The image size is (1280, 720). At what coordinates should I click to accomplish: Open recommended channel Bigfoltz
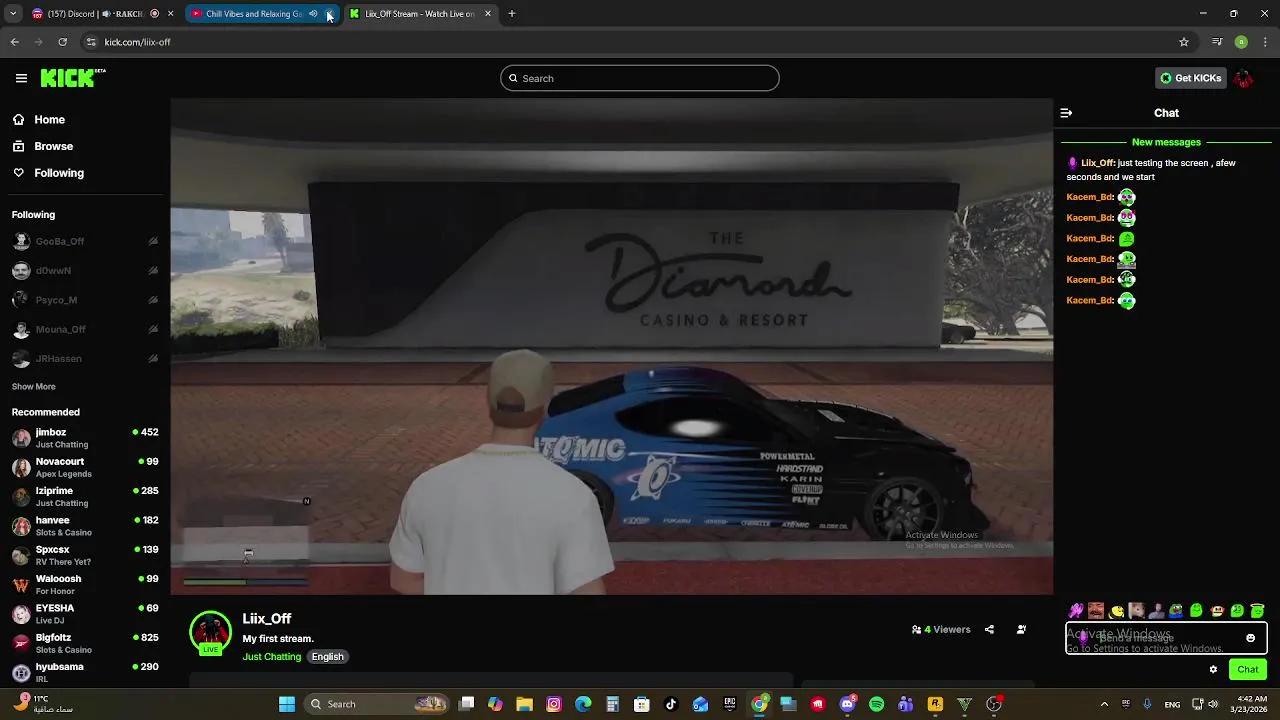tap(85, 643)
